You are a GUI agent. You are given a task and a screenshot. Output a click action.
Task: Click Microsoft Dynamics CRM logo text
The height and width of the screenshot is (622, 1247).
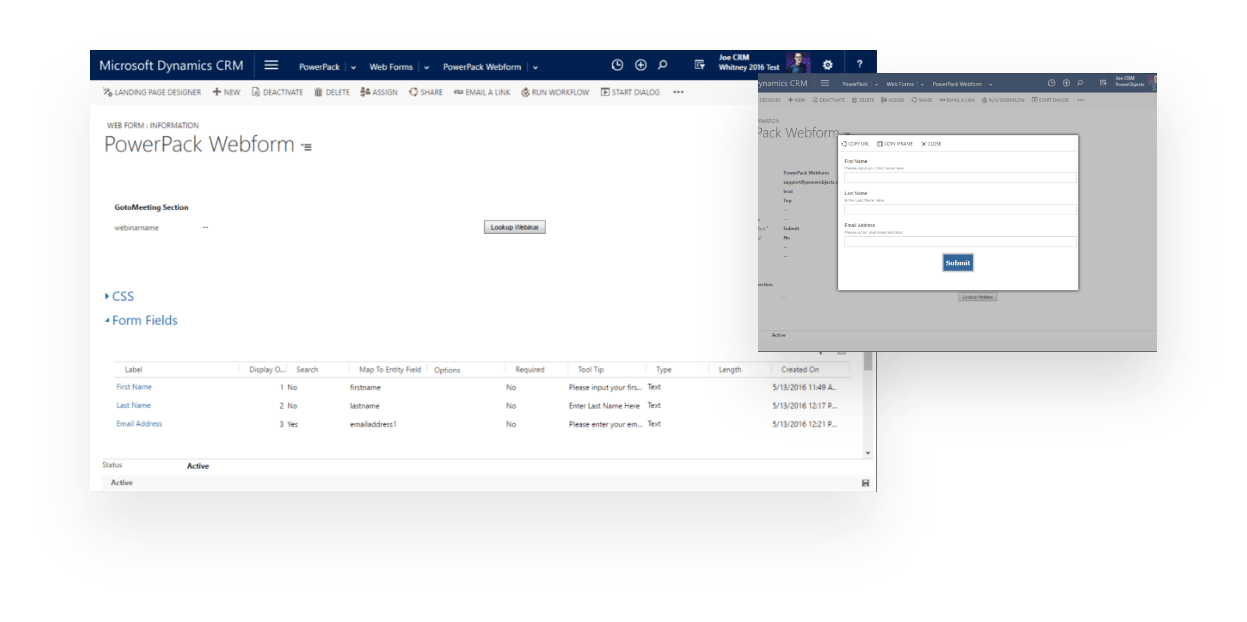(170, 65)
